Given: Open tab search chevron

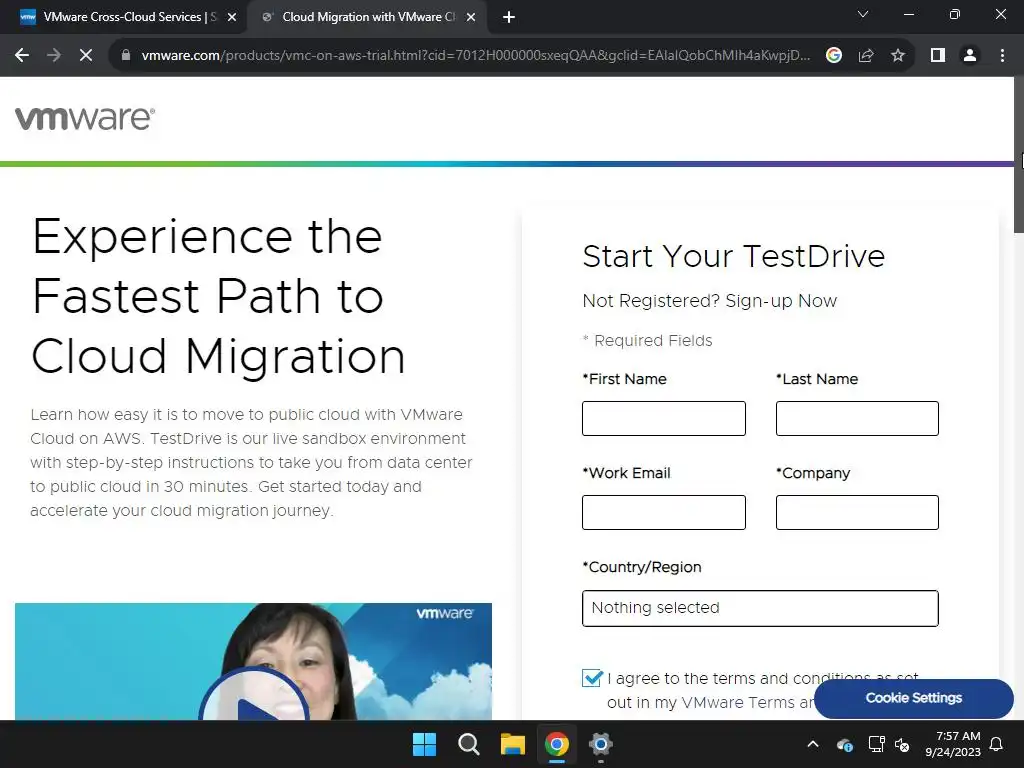Looking at the screenshot, I should coord(863,14).
